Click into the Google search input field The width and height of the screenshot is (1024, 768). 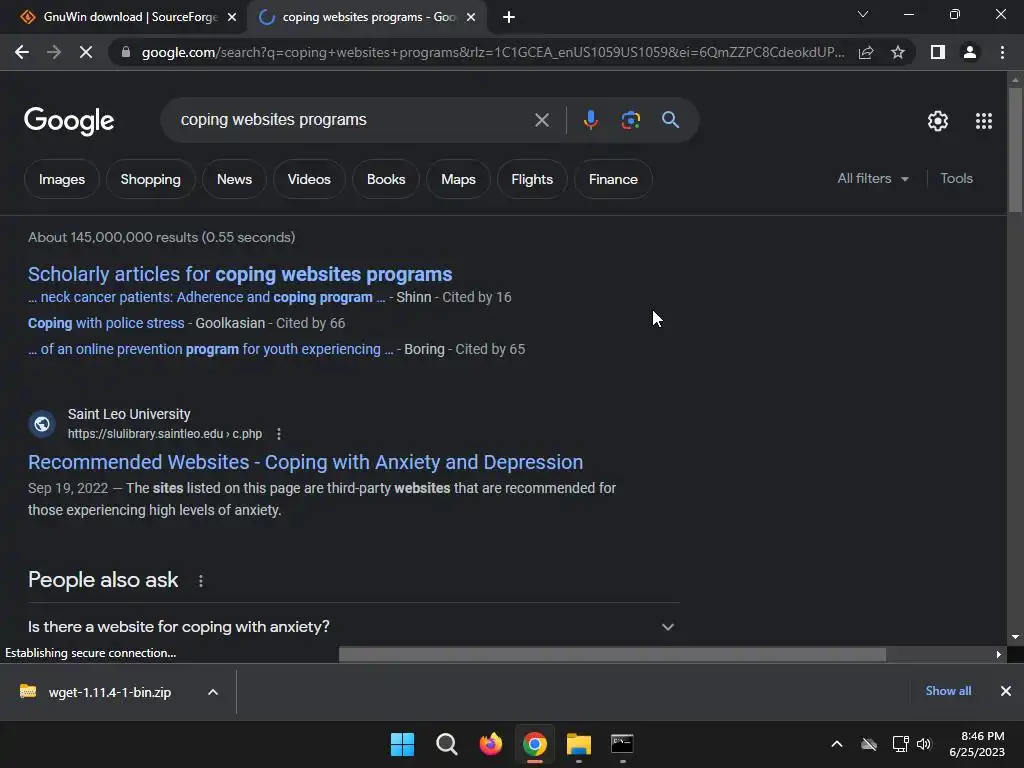(x=353, y=120)
